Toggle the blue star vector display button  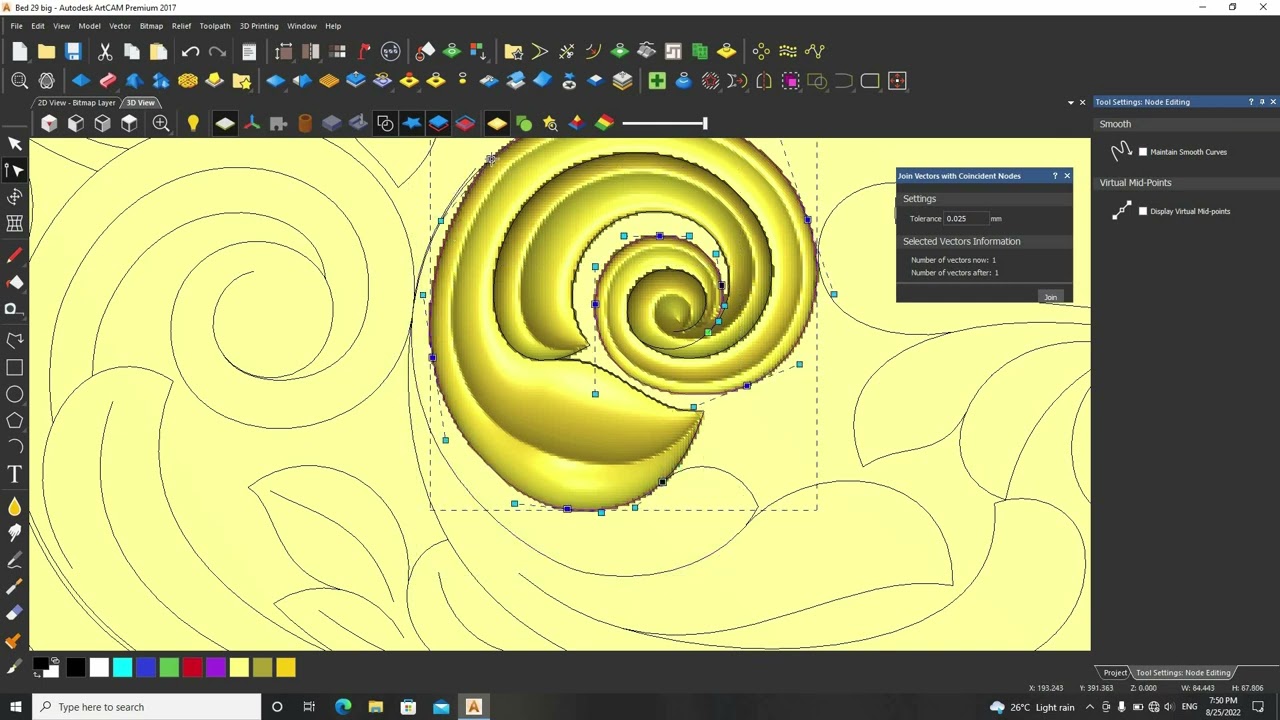click(412, 123)
